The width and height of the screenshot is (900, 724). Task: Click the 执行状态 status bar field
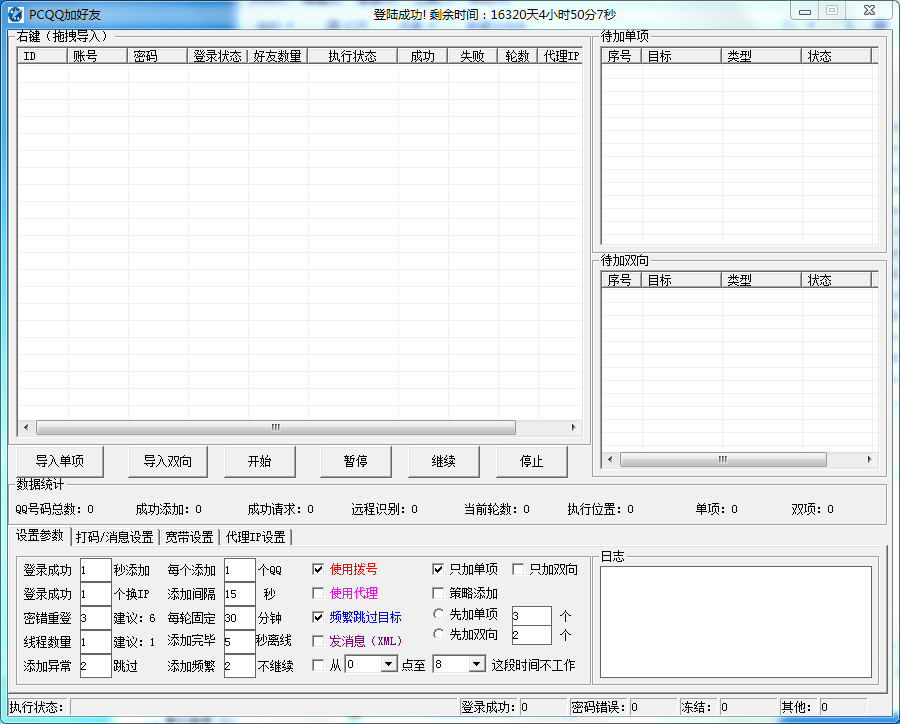[264, 707]
